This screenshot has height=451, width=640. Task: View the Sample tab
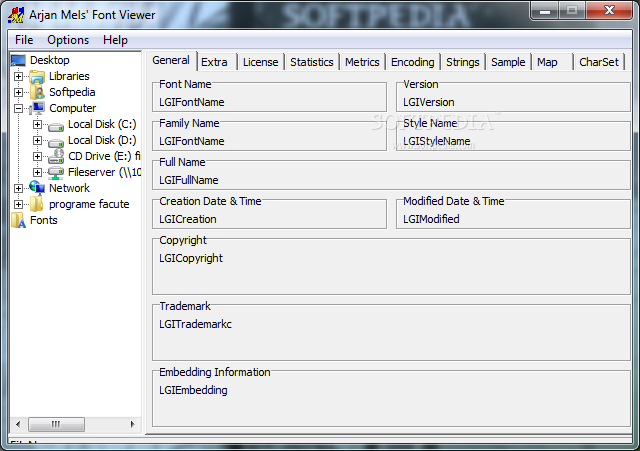pyautogui.click(x=508, y=62)
